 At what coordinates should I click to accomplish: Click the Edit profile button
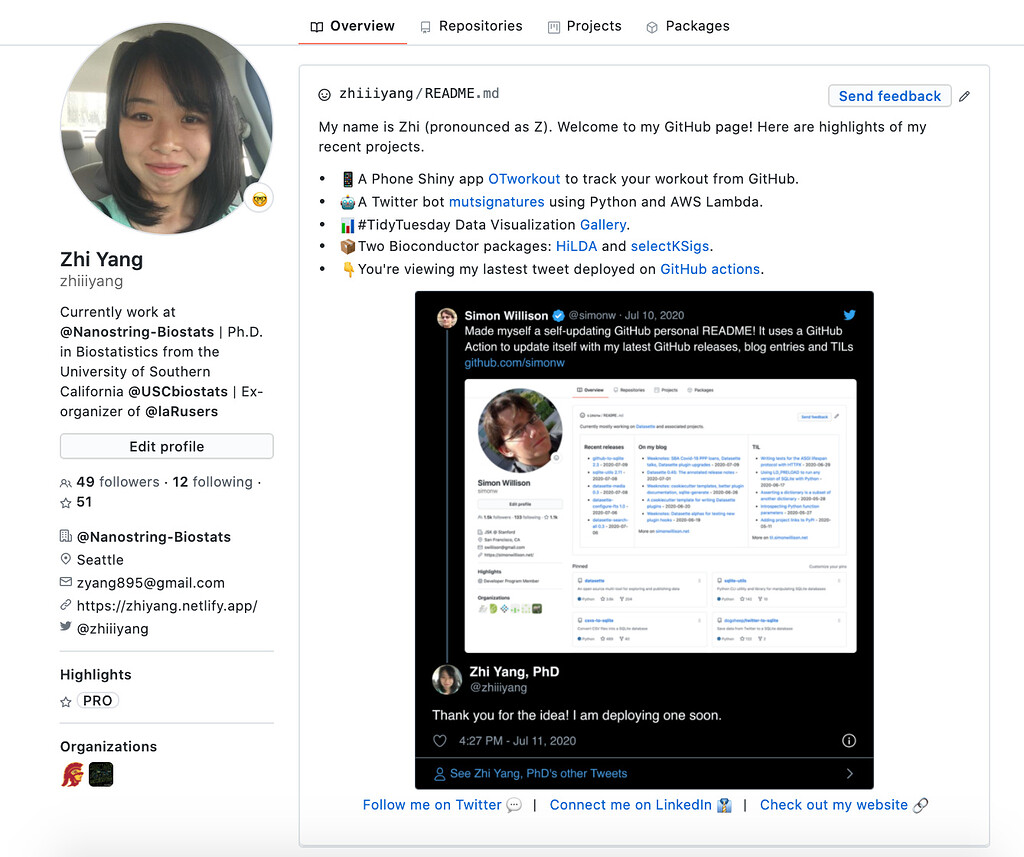(167, 447)
